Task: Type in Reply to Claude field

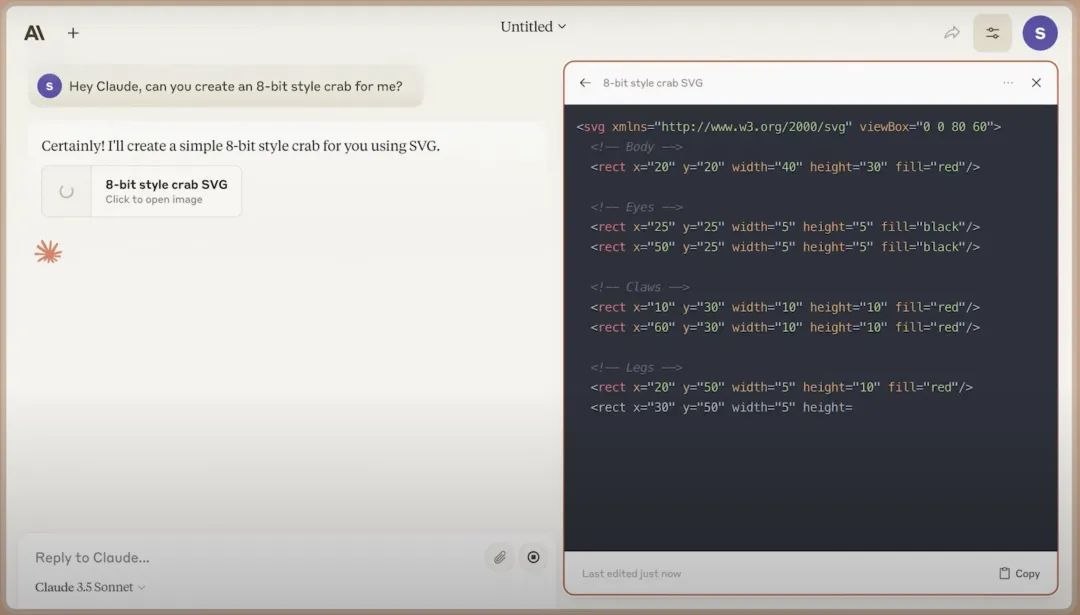Action: 250,557
